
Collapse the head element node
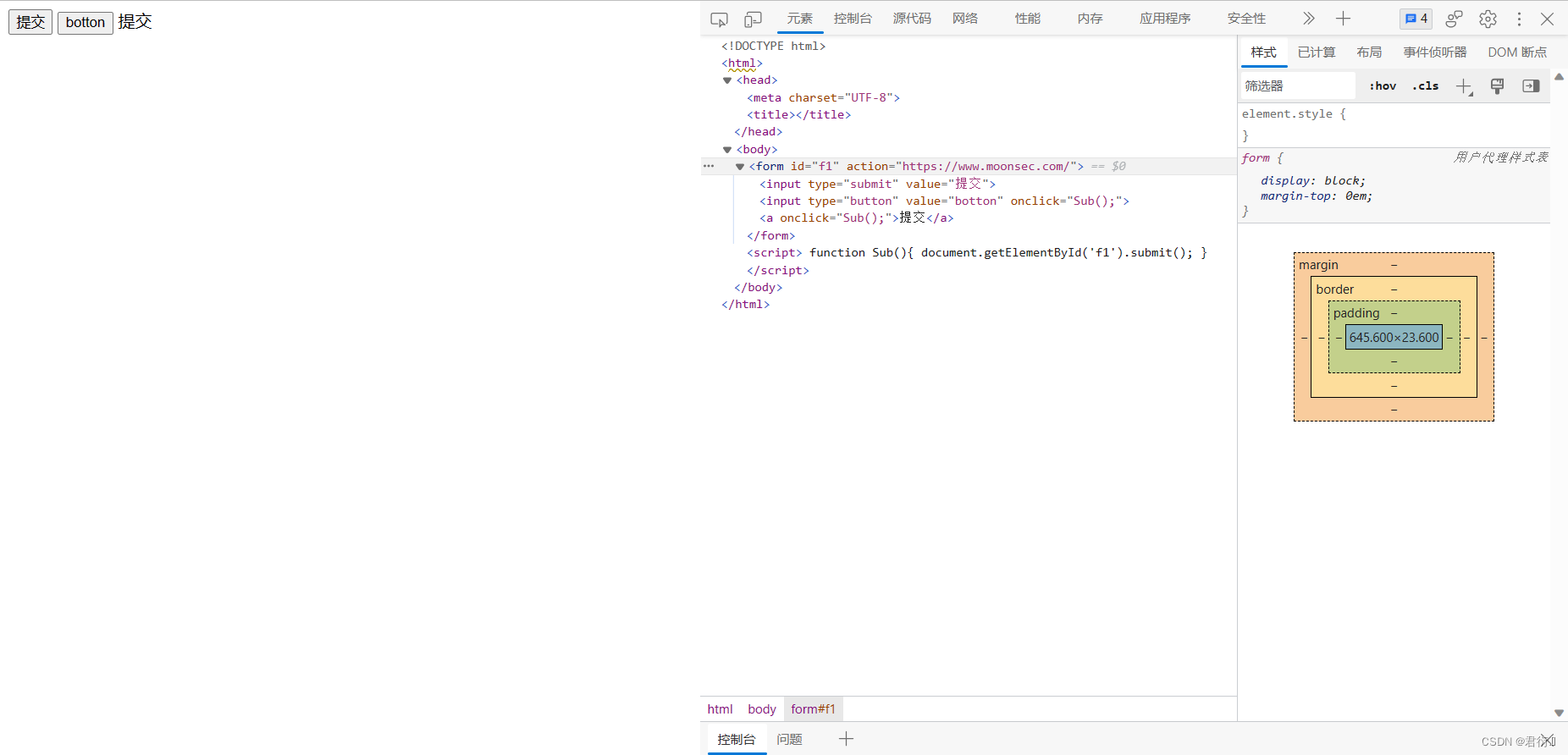tap(726, 80)
